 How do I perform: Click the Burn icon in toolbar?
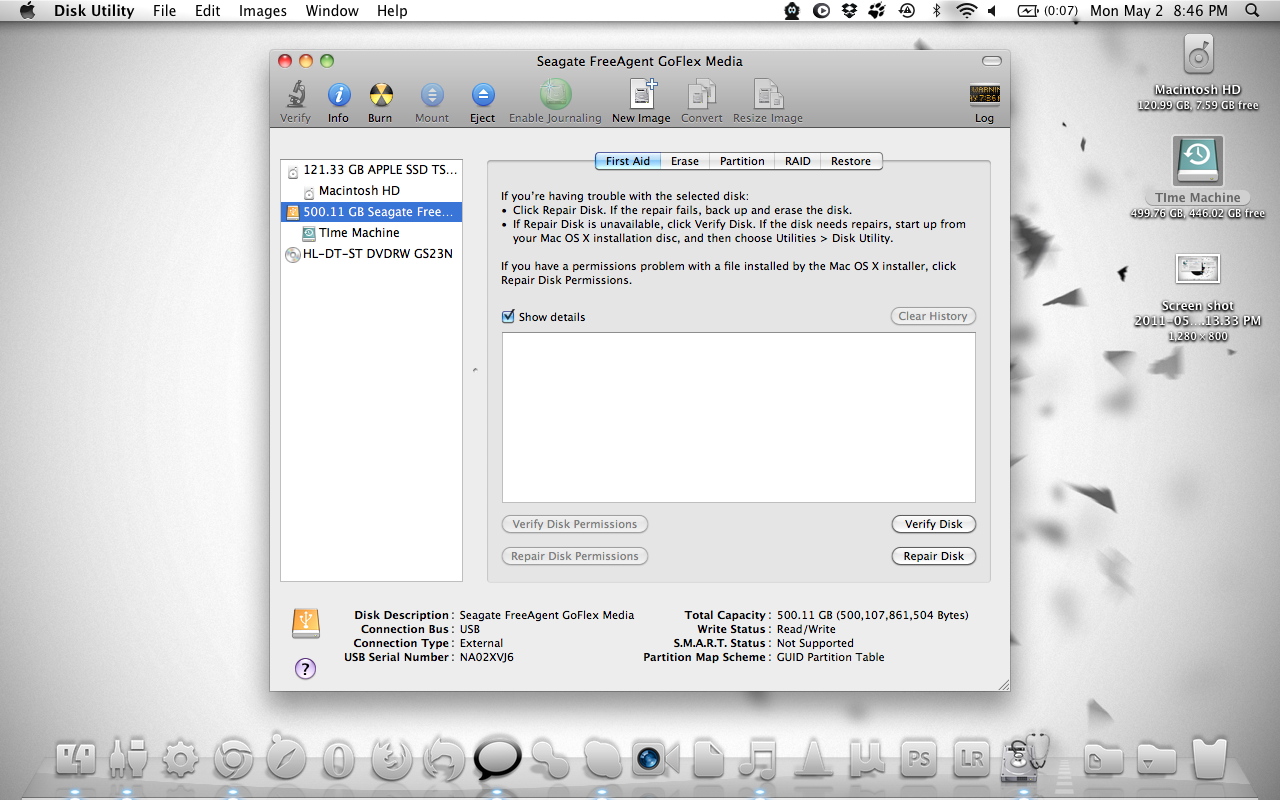point(380,95)
